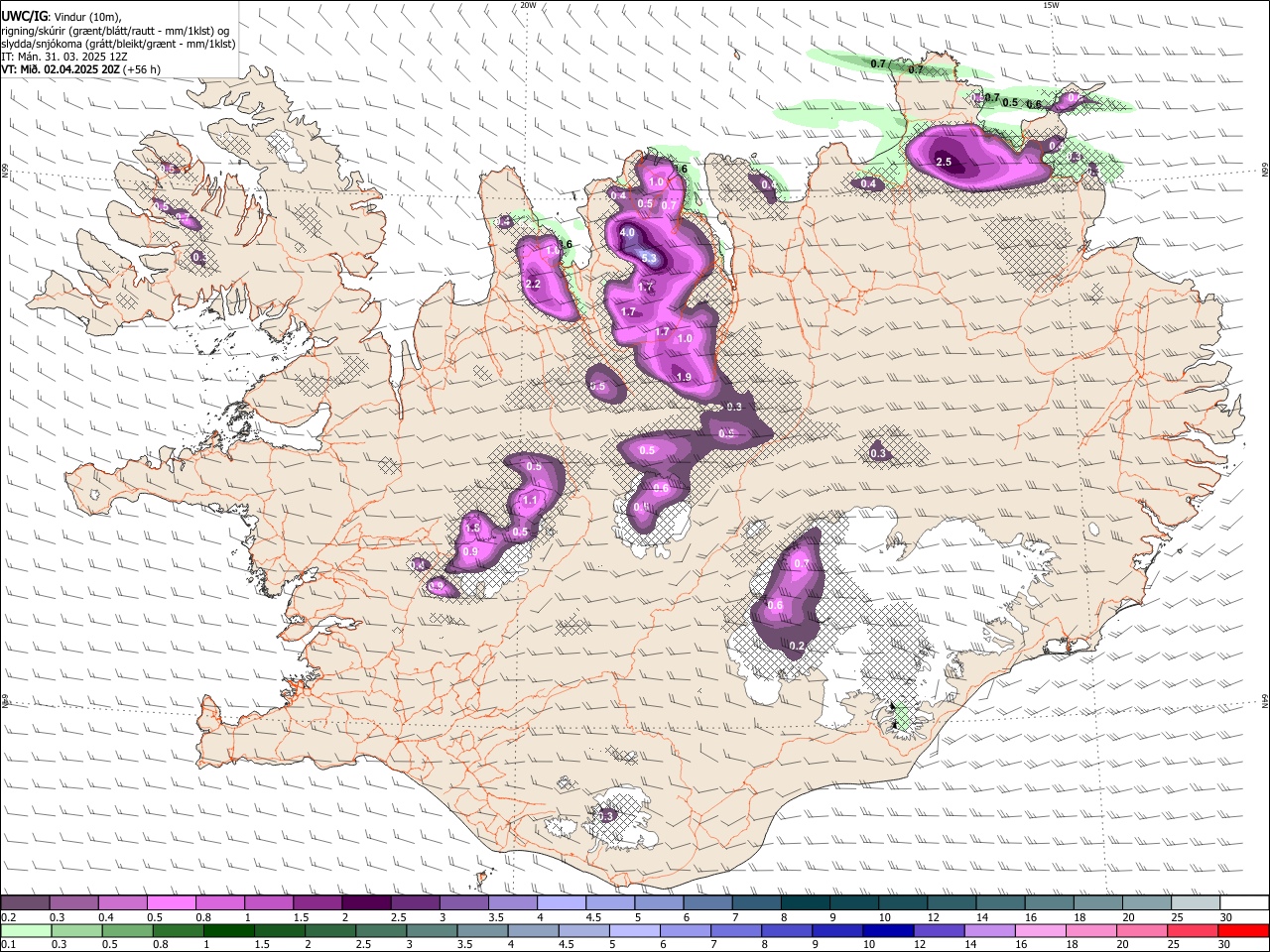
Task: Click the '30' label in the lower legend row
Action: (x=1223, y=945)
